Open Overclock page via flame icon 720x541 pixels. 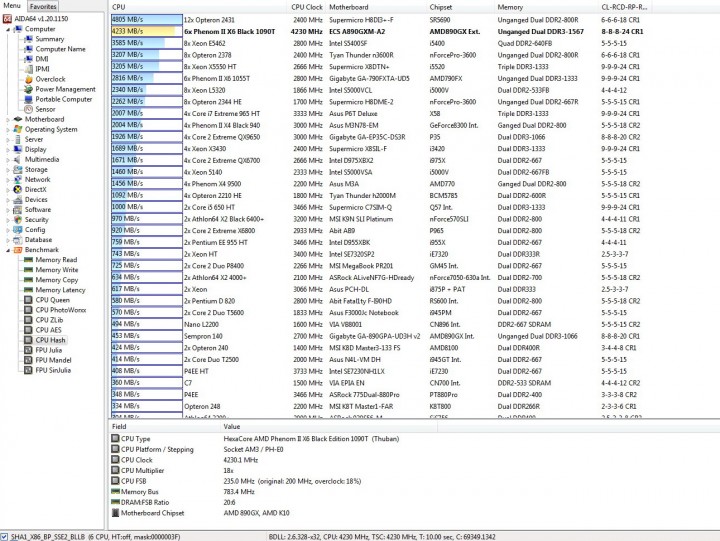tap(28, 79)
